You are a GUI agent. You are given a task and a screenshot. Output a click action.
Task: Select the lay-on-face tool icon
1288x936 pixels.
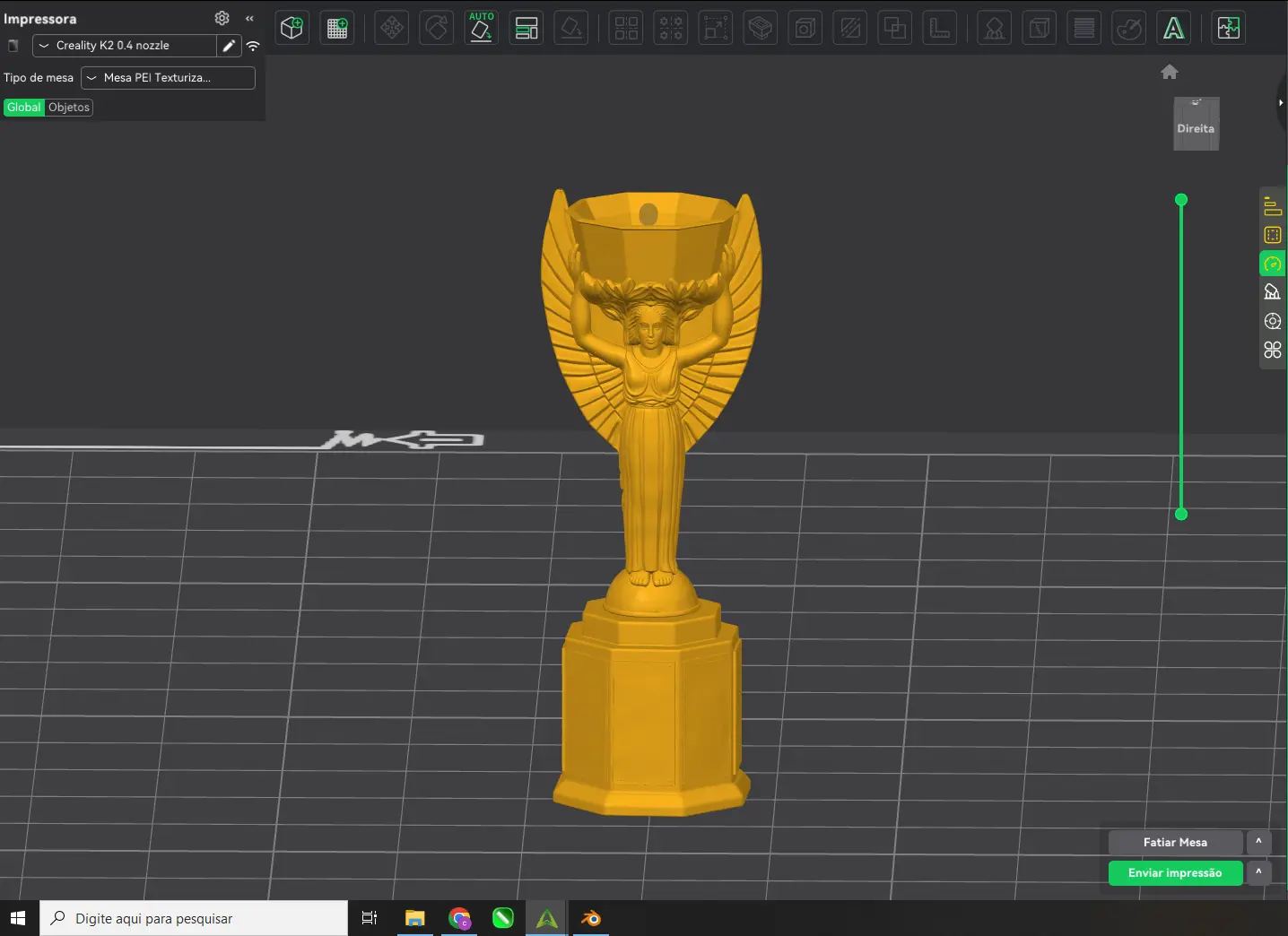point(571,28)
